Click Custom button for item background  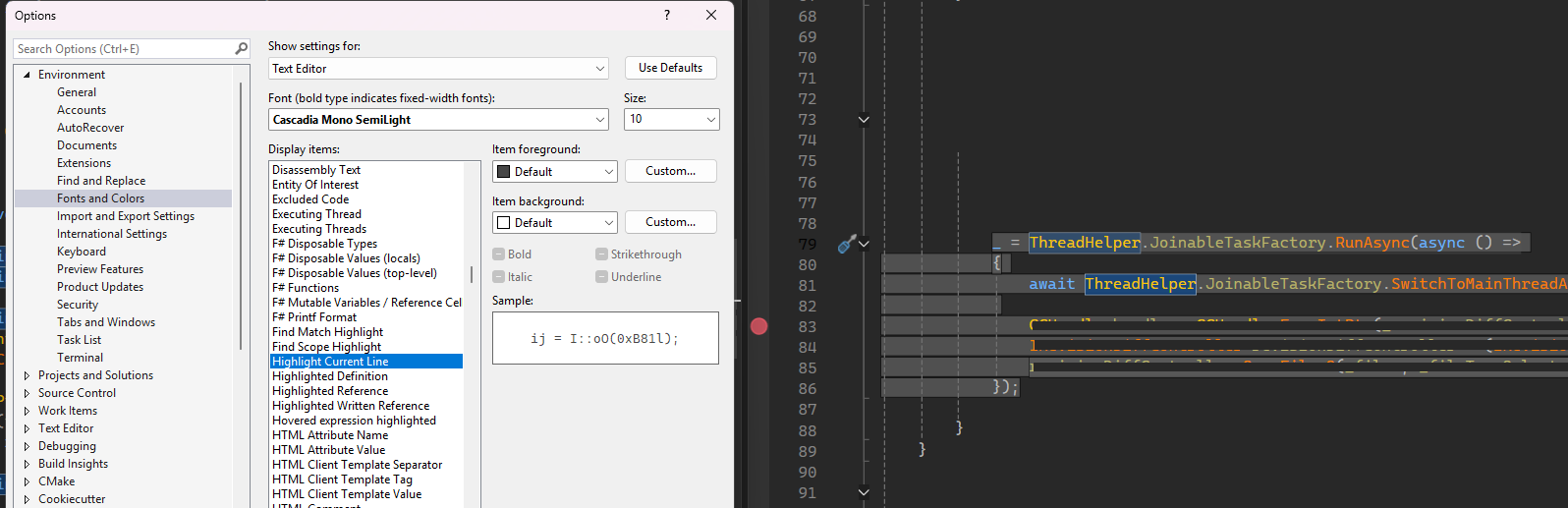coord(670,222)
